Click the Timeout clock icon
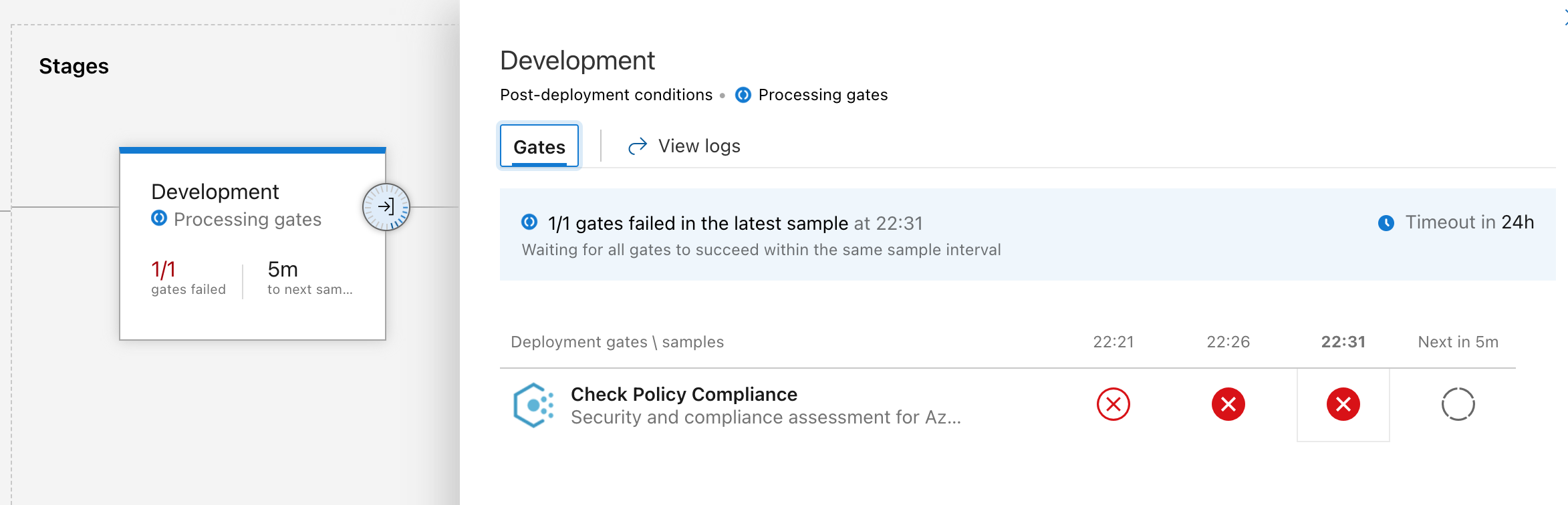The height and width of the screenshot is (505, 1568). pyautogui.click(x=1386, y=223)
